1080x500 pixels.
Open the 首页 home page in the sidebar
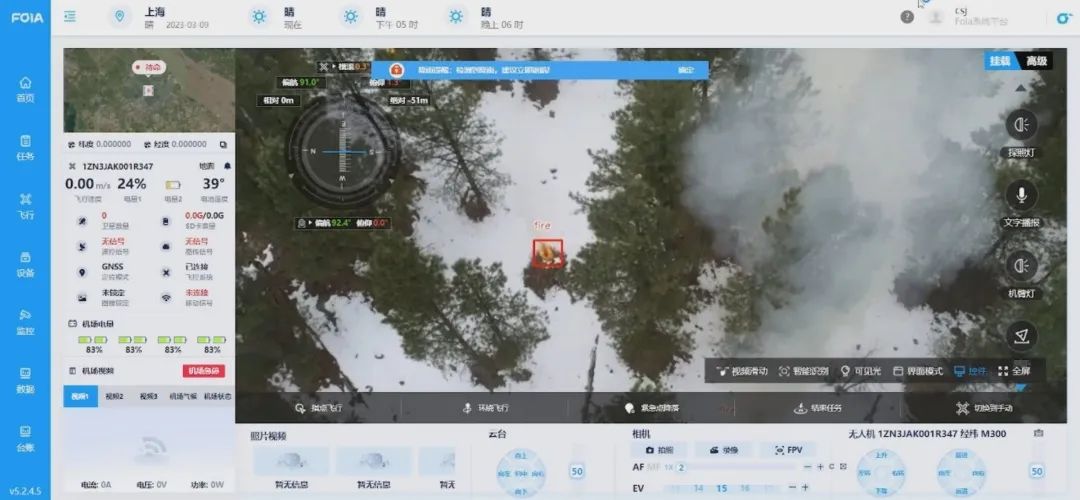coord(25,89)
